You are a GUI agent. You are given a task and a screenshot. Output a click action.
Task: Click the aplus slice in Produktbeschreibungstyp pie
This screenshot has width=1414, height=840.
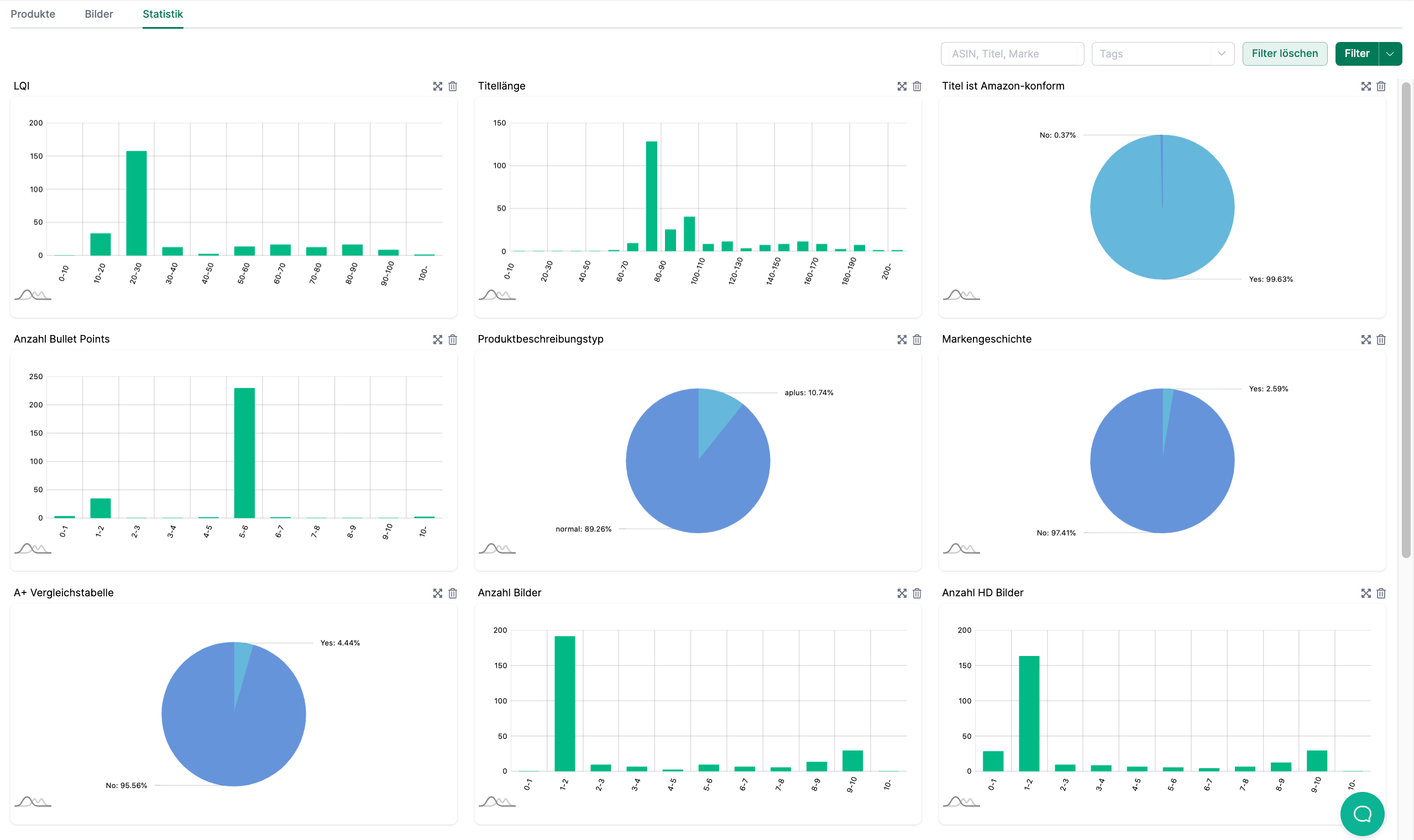[715, 416]
